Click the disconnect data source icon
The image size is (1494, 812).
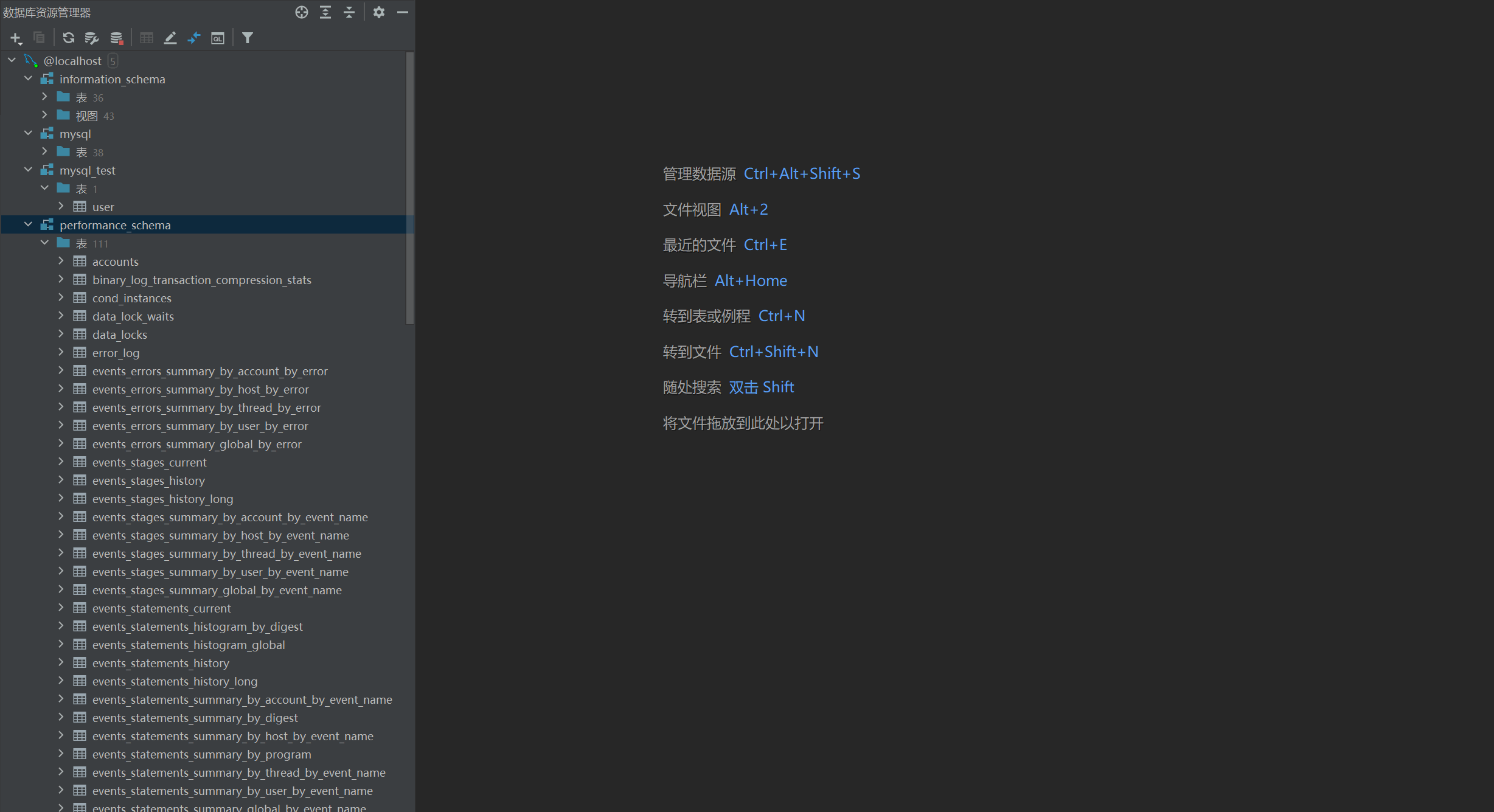(116, 38)
